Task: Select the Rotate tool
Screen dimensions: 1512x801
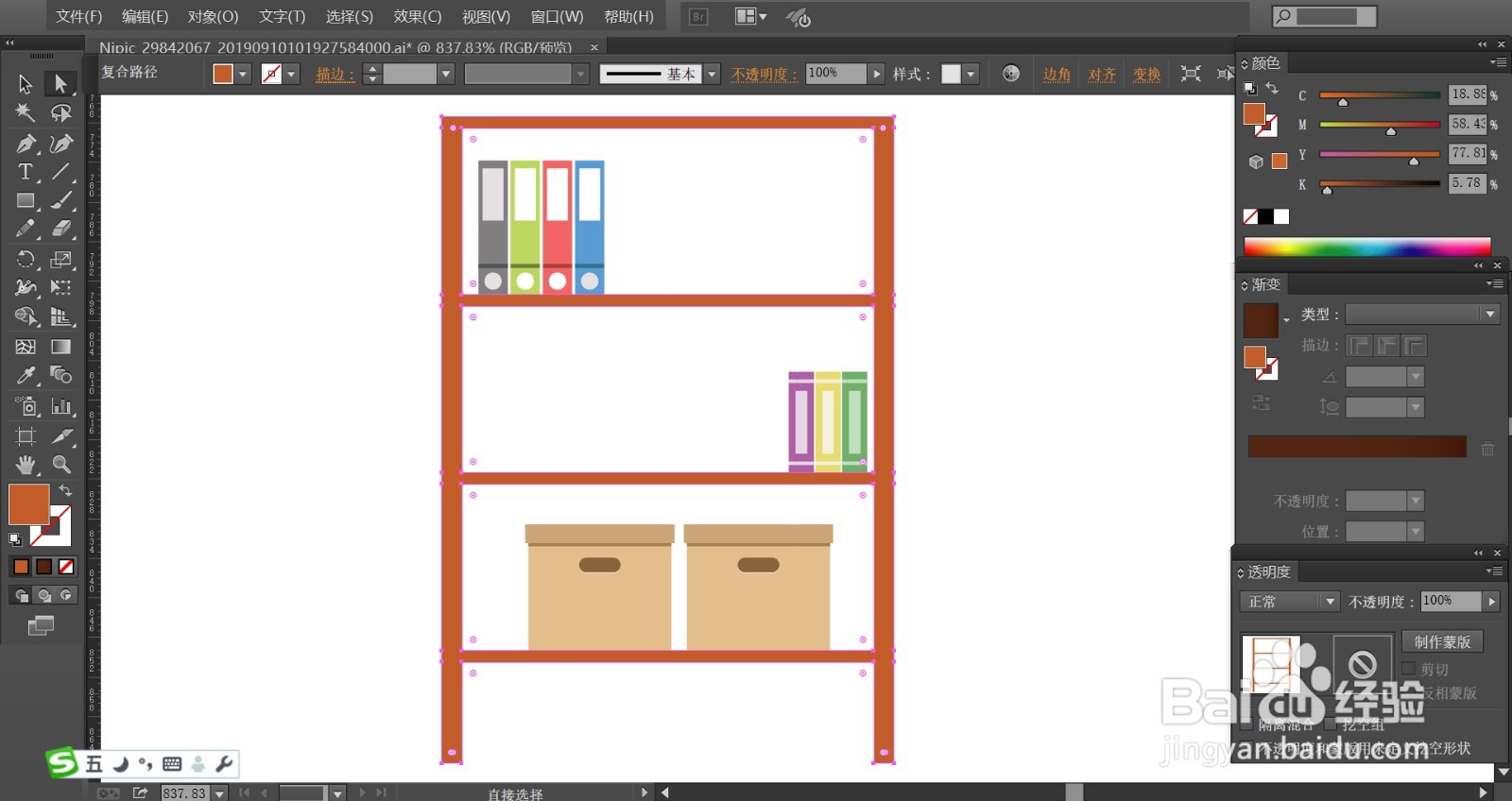Action: pos(26,260)
